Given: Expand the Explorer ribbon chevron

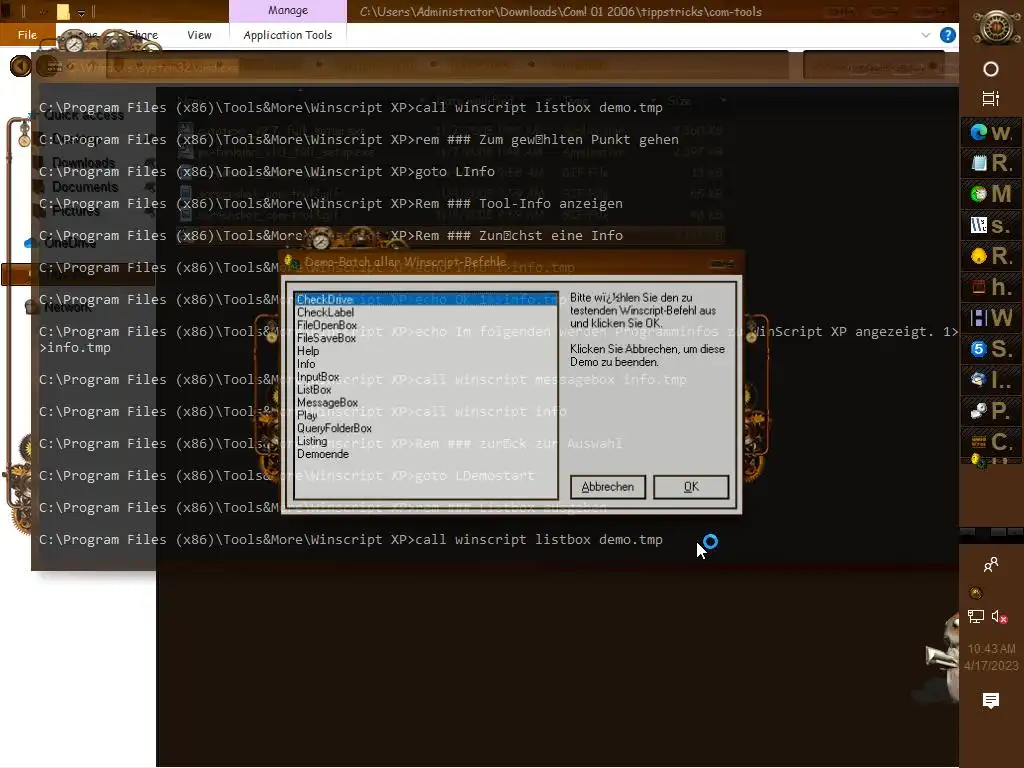Looking at the screenshot, I should coord(925,35).
